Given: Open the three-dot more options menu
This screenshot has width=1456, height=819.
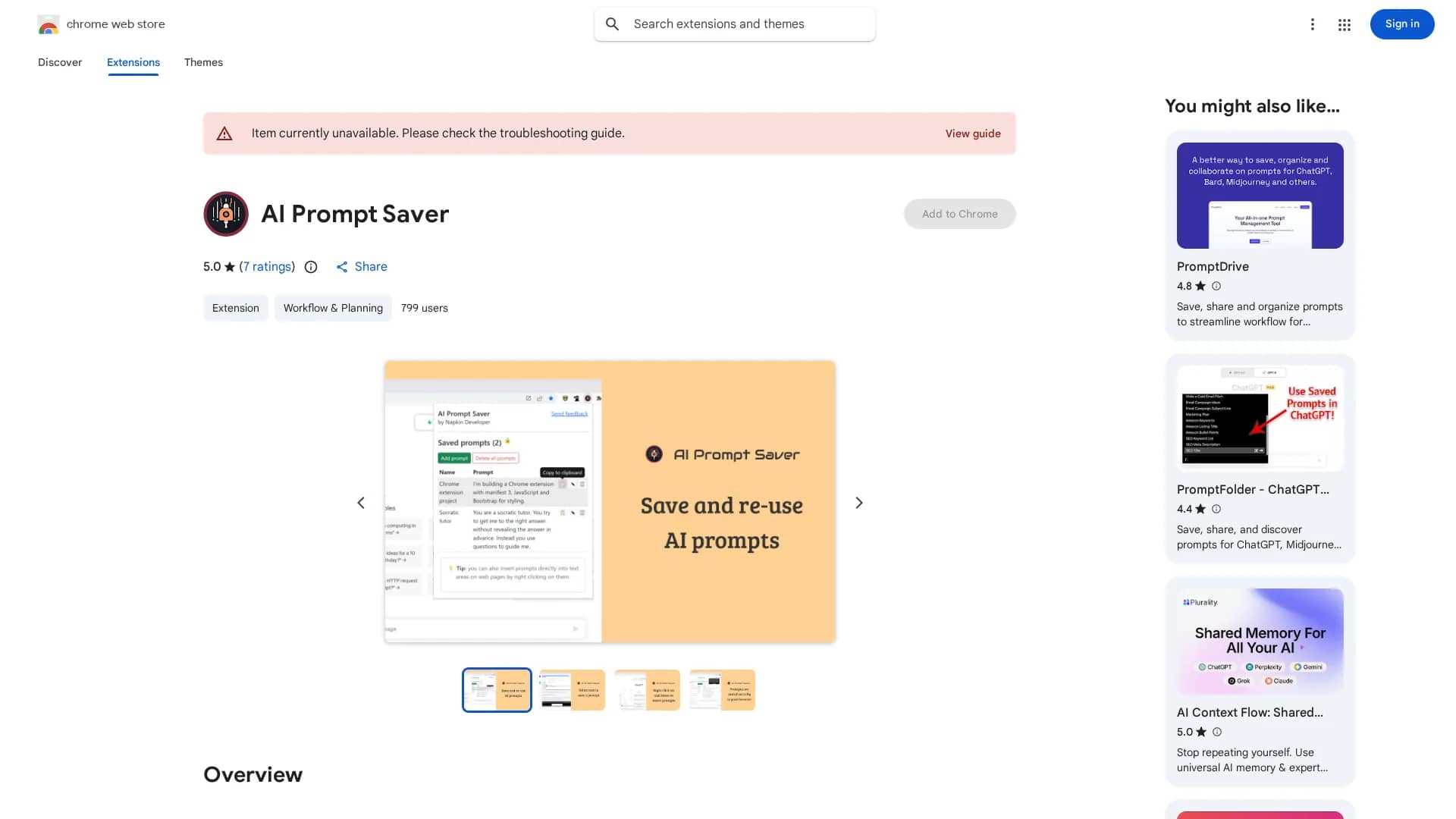Looking at the screenshot, I should 1312,24.
